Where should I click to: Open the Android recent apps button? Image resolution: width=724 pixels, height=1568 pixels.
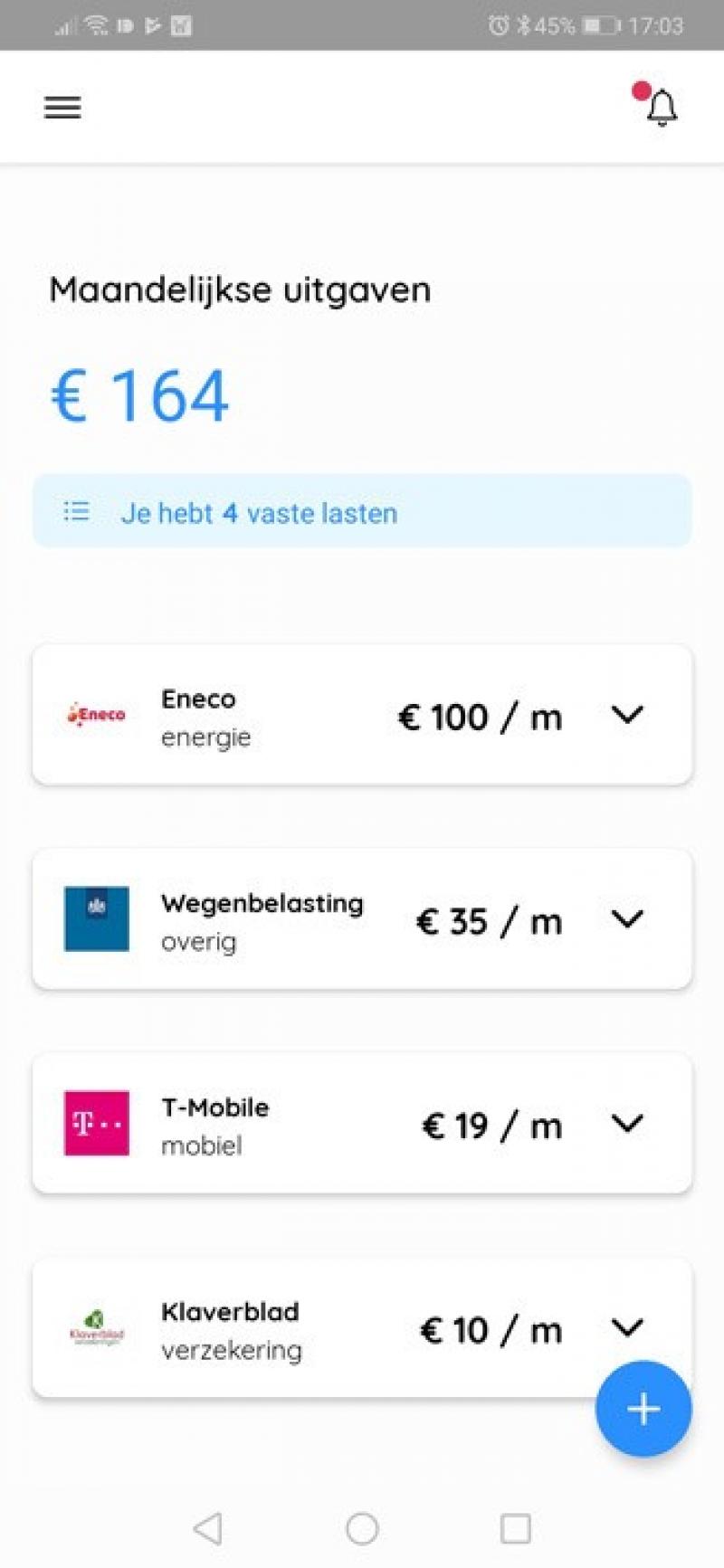(x=515, y=1528)
